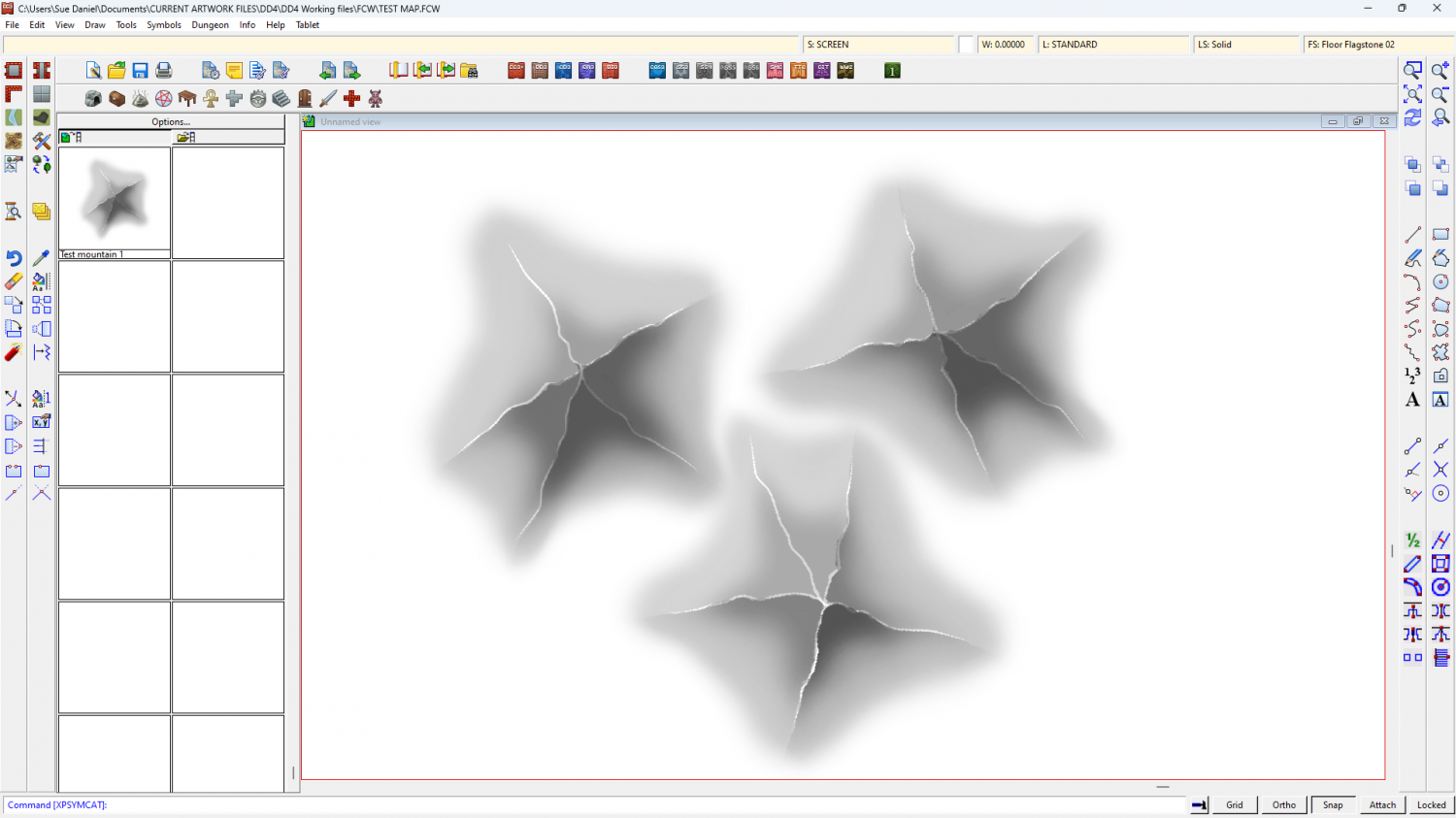Click the wooden table furniture catalog icon
Screen dimensions: 1456x818
coord(187,99)
